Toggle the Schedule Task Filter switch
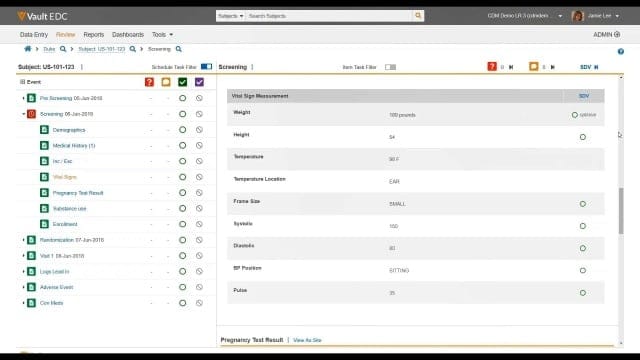 click(207, 67)
